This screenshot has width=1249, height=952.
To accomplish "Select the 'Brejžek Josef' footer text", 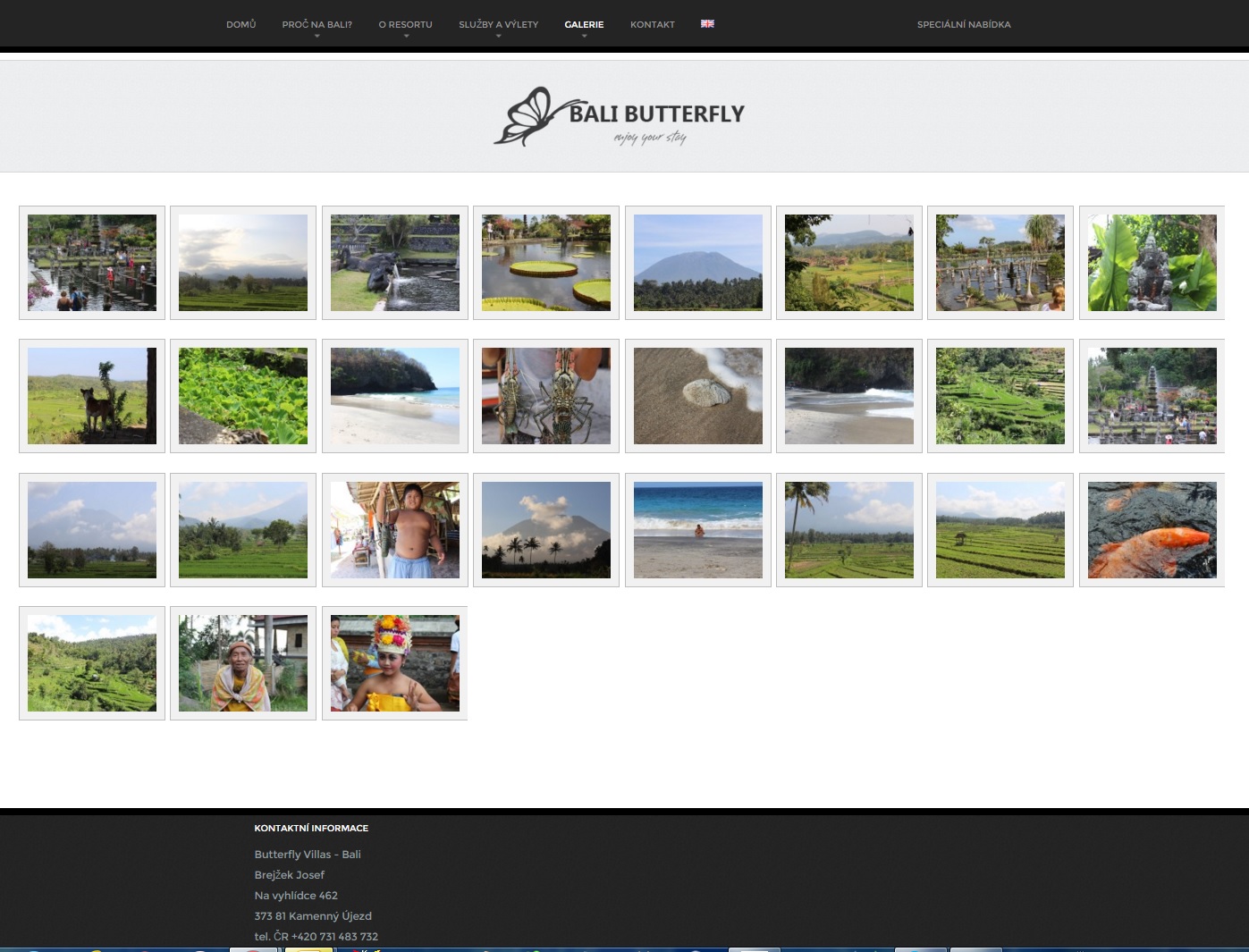I will point(289,875).
